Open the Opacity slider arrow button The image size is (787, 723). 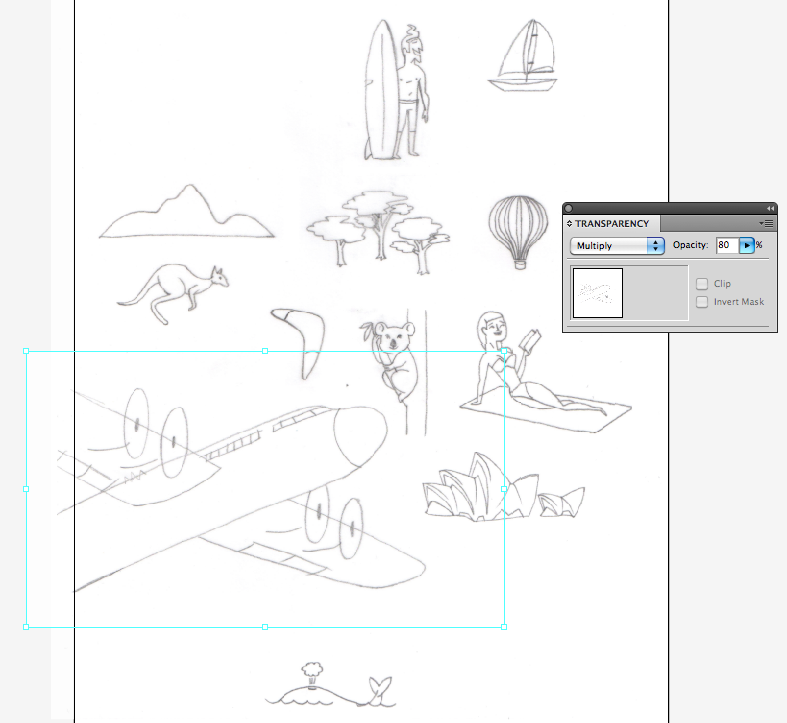click(747, 246)
